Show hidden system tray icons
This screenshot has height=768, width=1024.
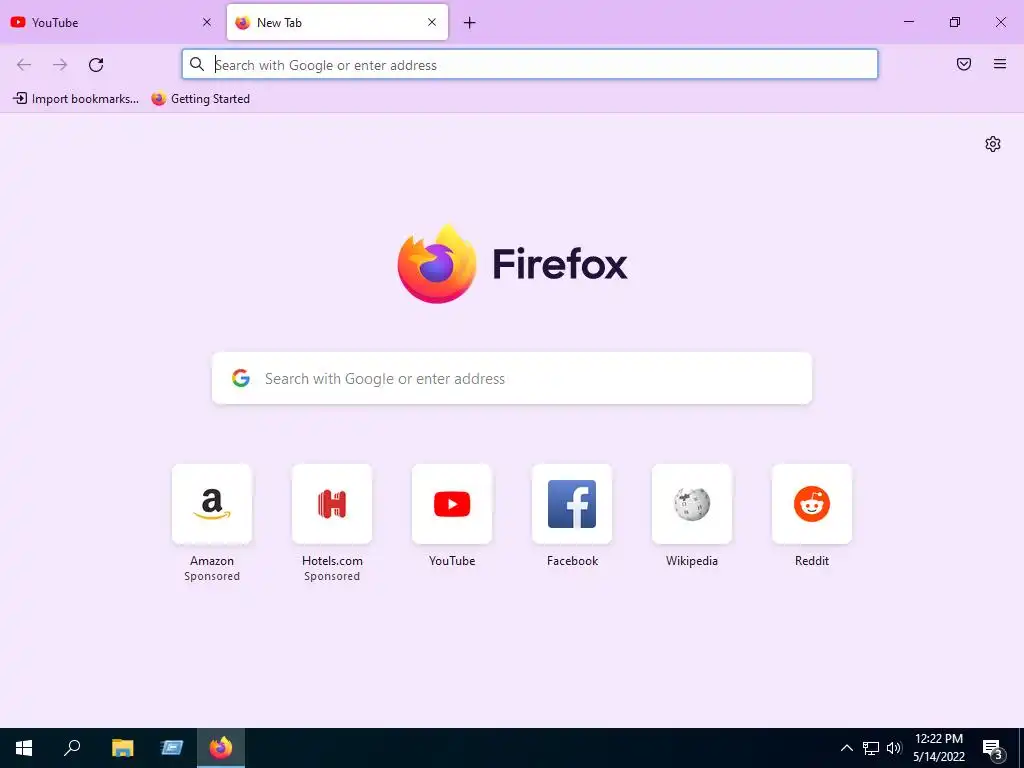(846, 748)
